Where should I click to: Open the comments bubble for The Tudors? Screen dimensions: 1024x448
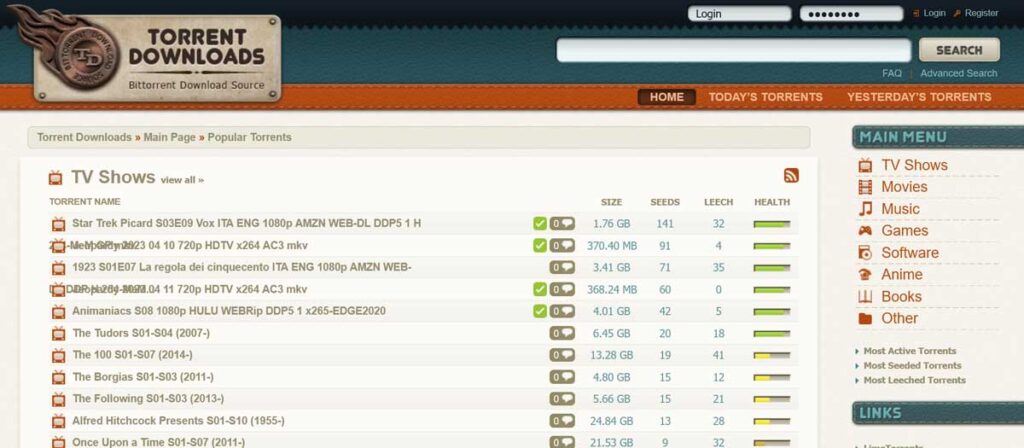562,333
